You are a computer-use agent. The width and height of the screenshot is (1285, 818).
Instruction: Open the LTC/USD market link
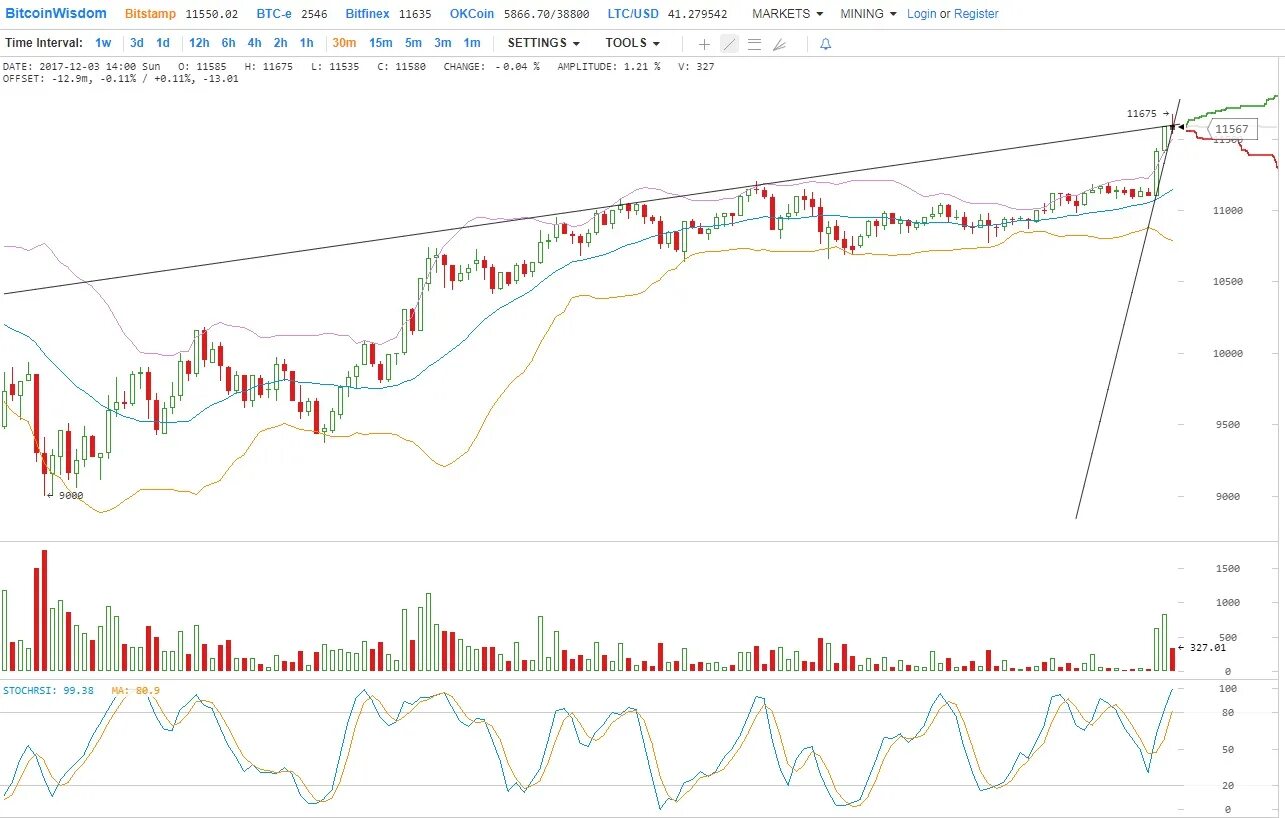click(633, 14)
